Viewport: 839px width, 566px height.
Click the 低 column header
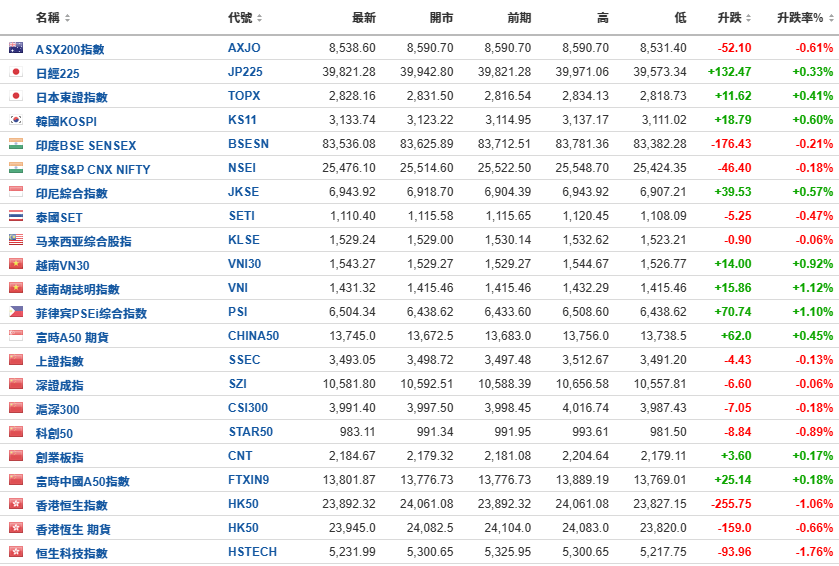click(681, 18)
